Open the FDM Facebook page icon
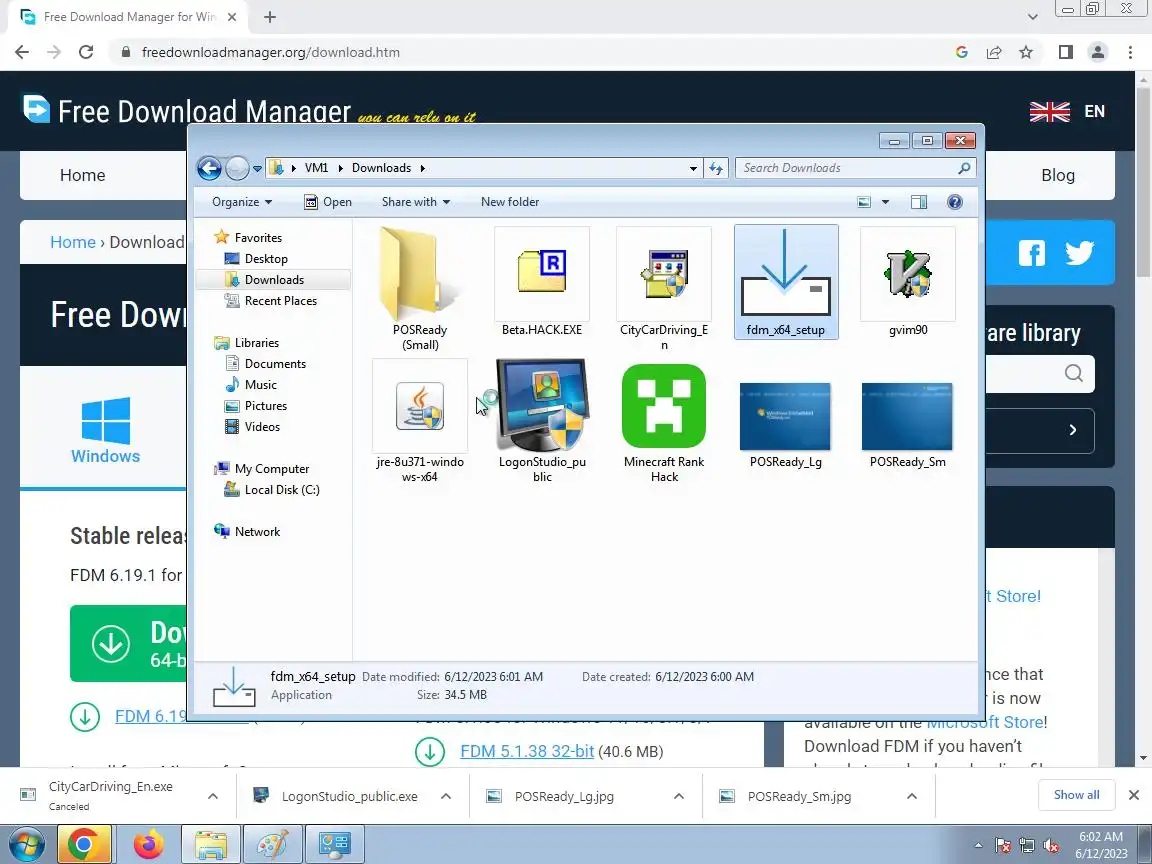 tap(1032, 253)
